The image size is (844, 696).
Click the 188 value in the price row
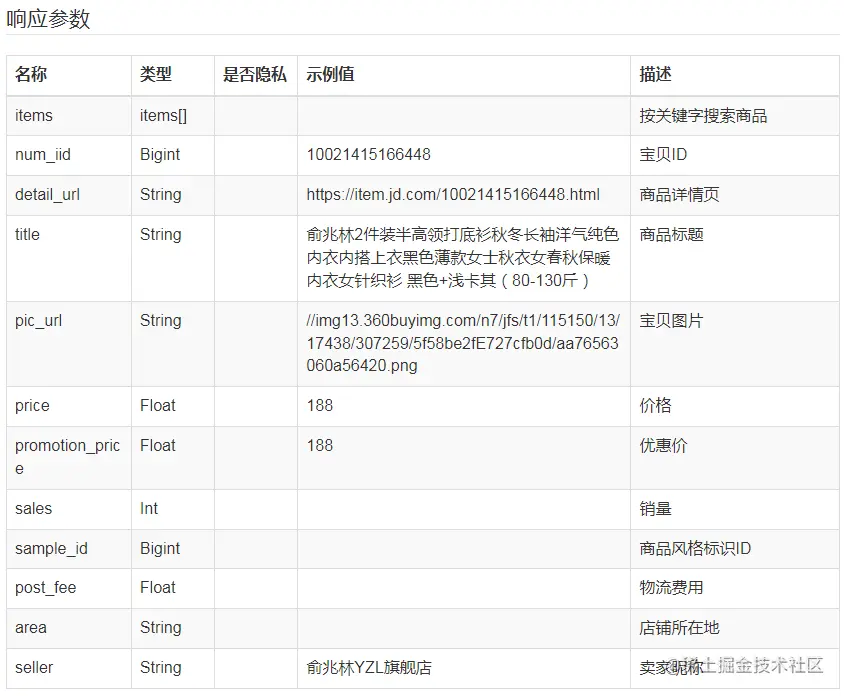coord(320,405)
